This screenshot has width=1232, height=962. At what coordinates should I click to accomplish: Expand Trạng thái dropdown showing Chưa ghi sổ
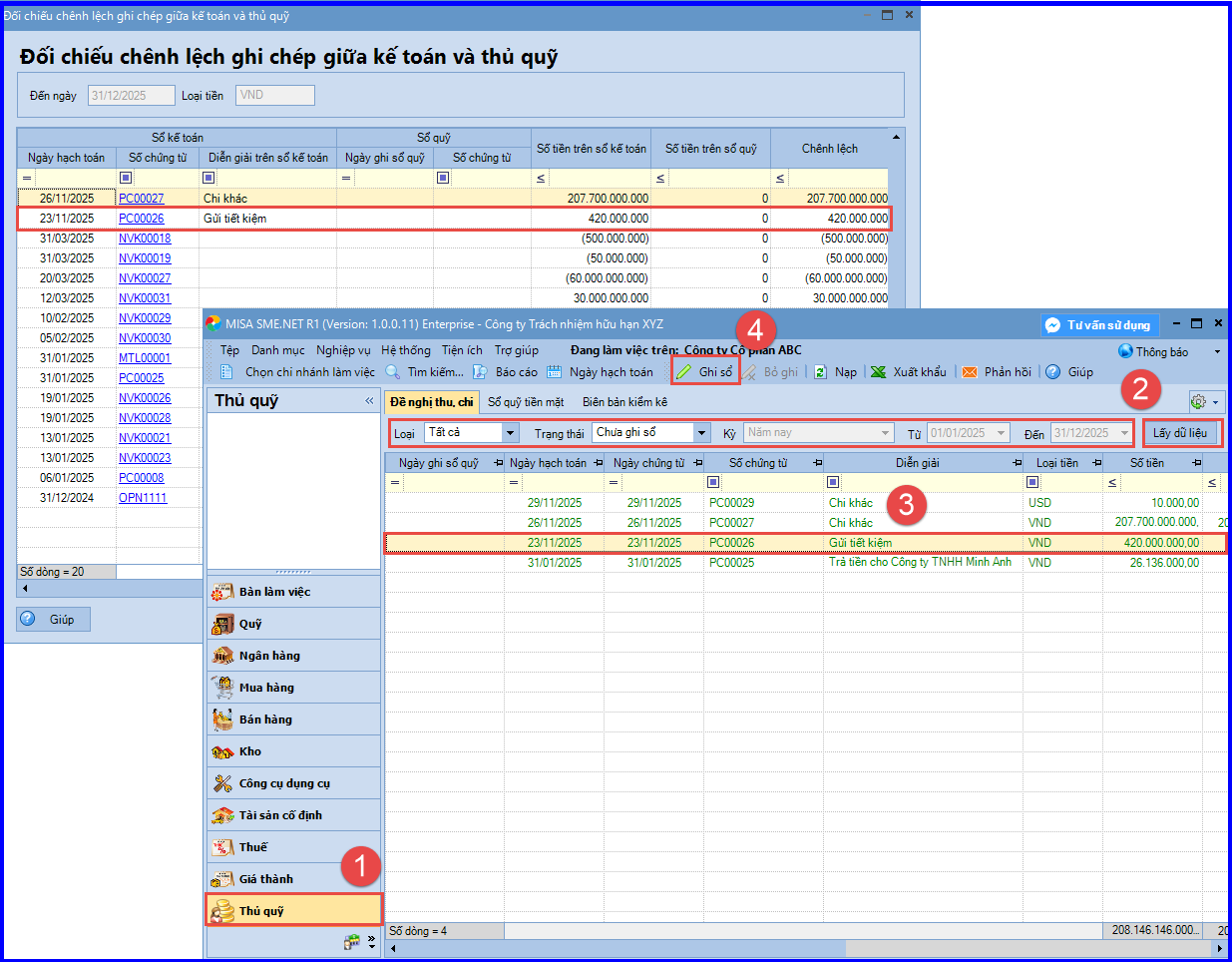pyautogui.click(x=701, y=433)
